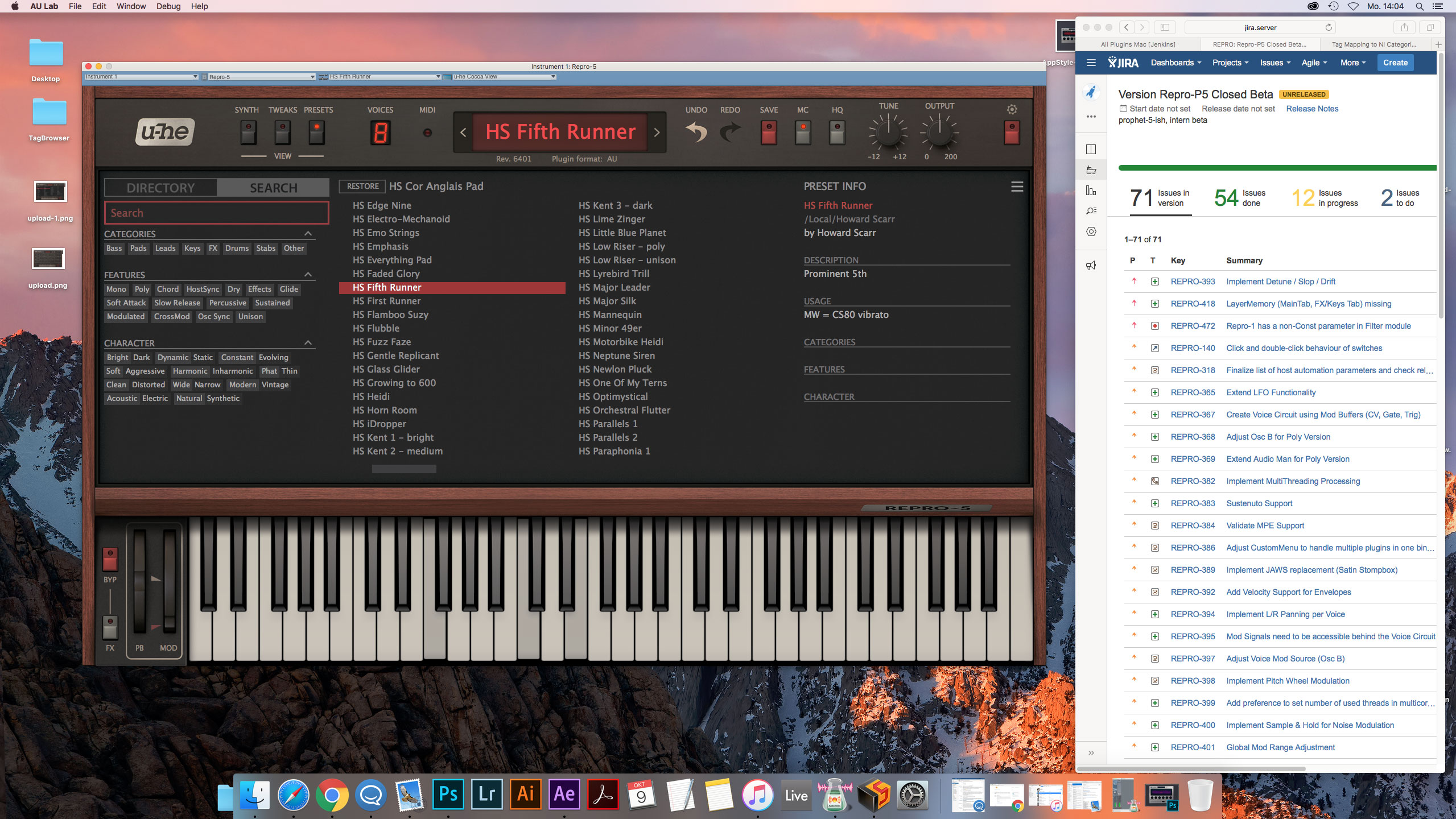
Task: Click the Safari reload icon
Action: 1329,27
